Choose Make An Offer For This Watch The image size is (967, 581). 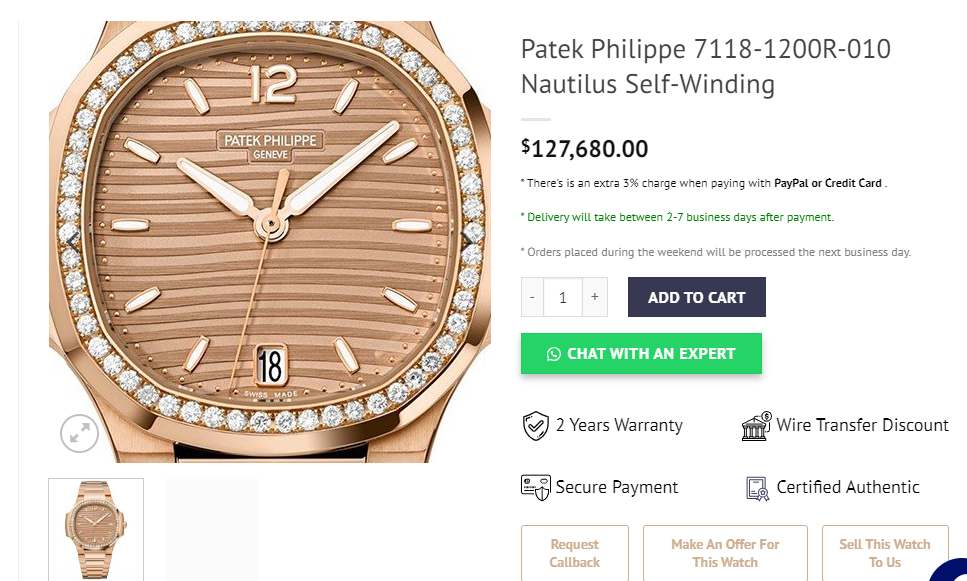(x=725, y=553)
